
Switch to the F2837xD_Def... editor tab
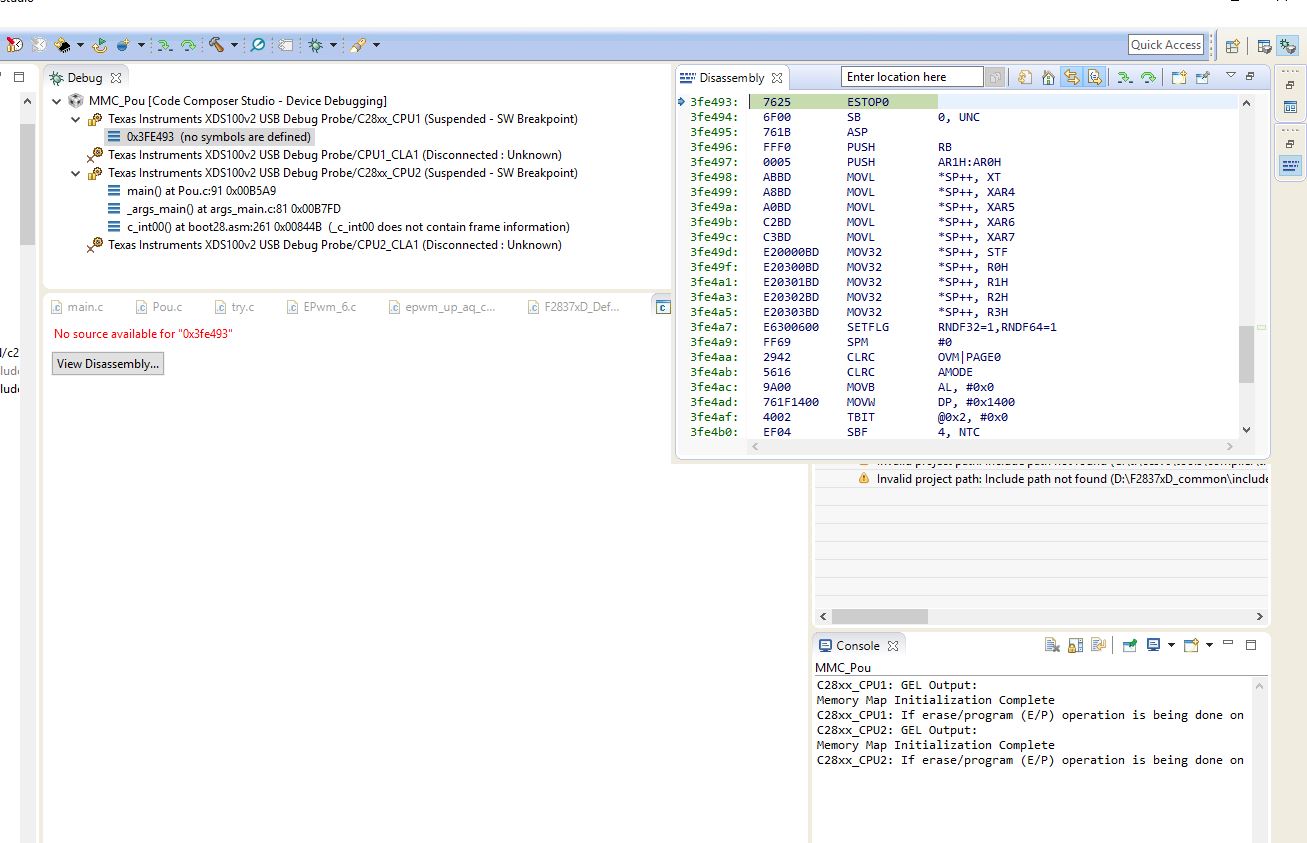pos(574,307)
